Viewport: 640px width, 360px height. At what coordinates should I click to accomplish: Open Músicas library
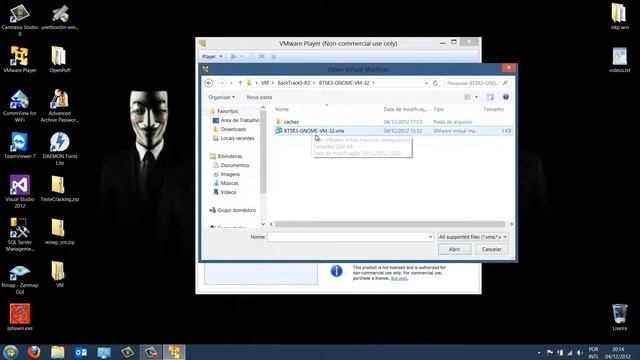[x=226, y=183]
